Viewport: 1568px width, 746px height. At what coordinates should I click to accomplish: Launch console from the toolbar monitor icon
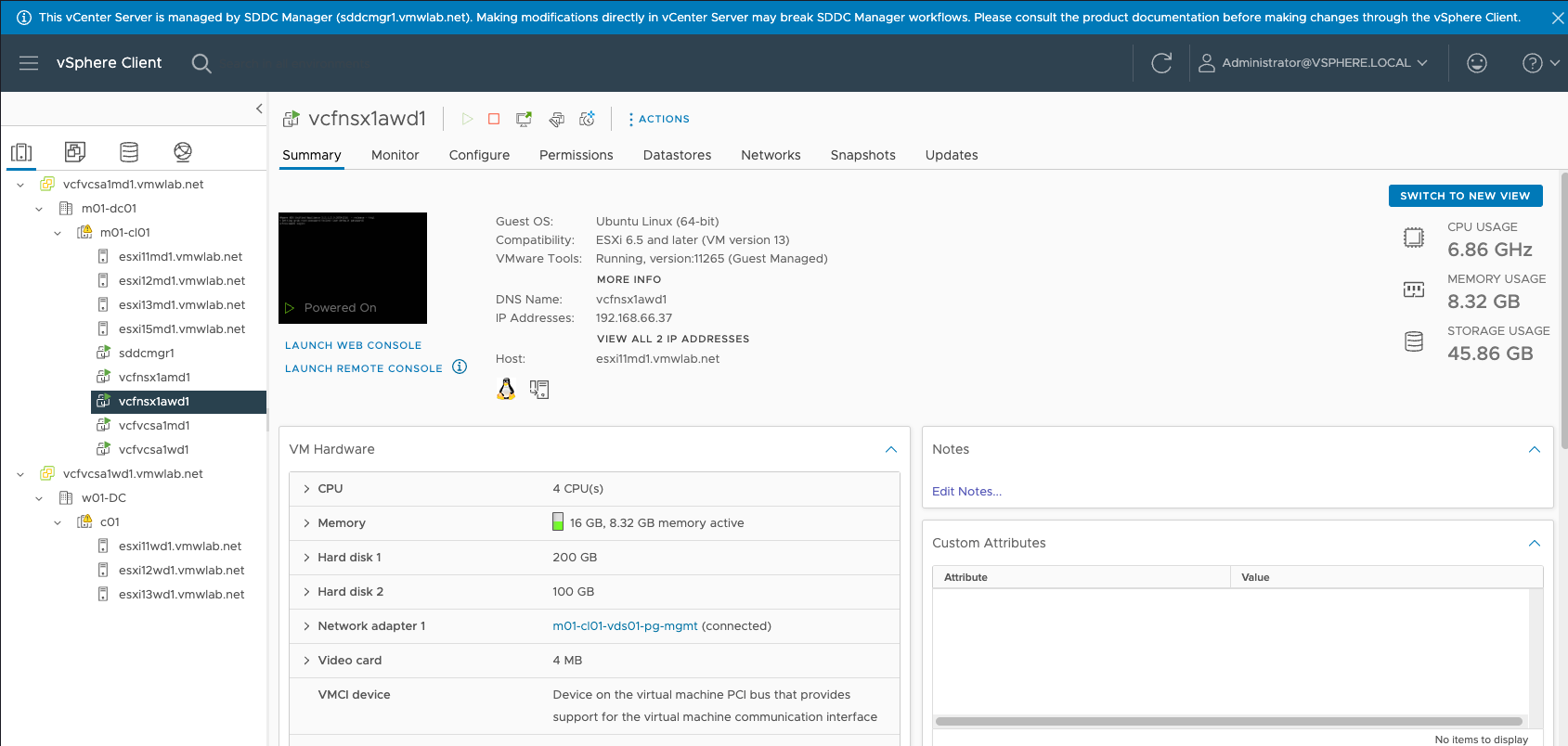point(525,119)
